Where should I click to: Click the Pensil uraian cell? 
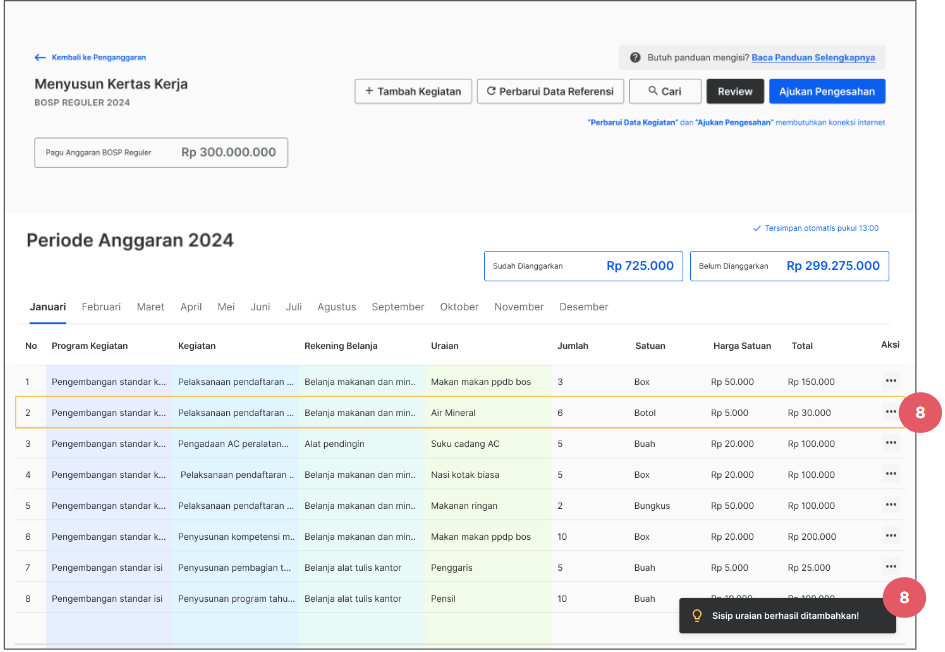443,598
